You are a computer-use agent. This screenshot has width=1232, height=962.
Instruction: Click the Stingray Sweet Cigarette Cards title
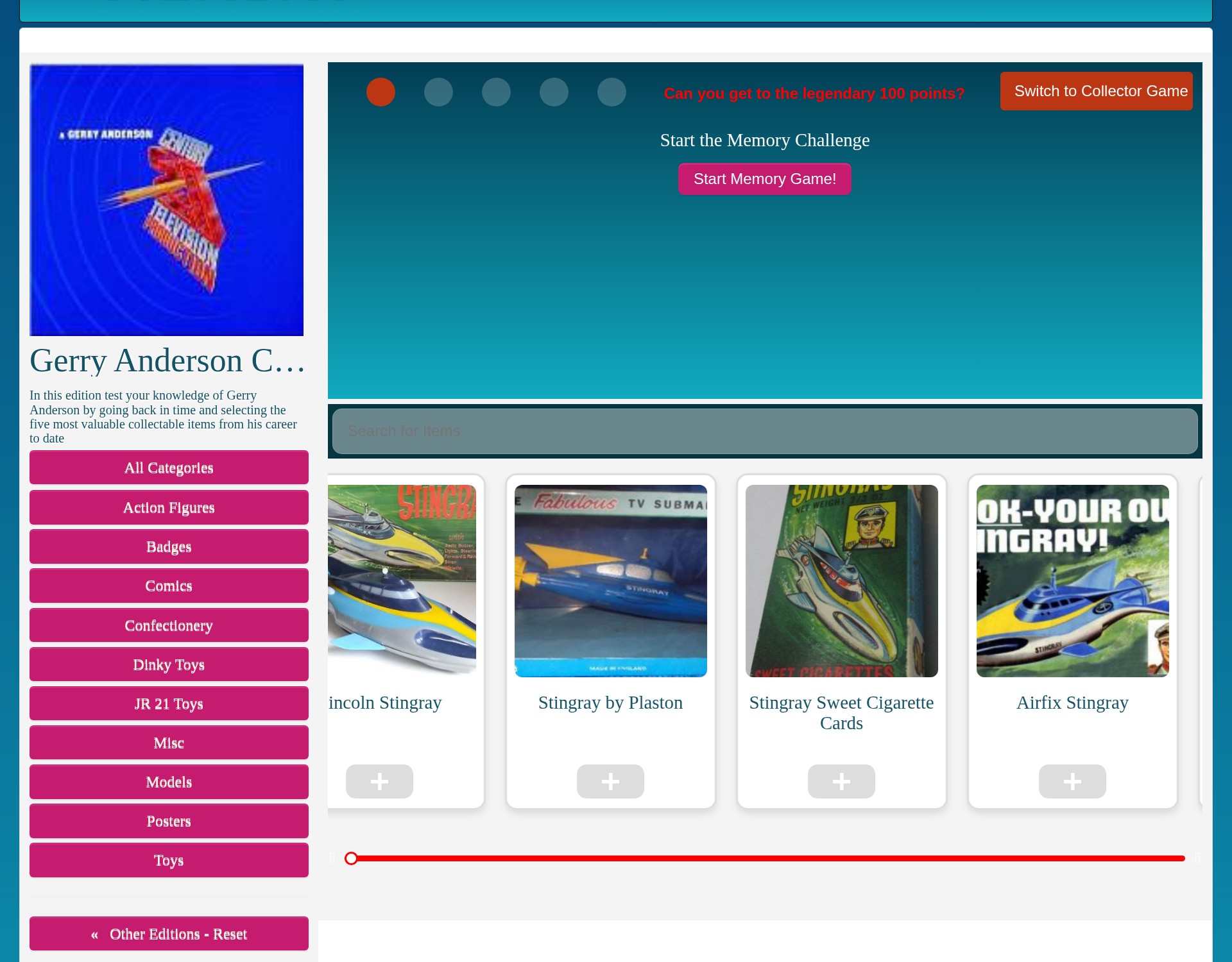click(841, 713)
